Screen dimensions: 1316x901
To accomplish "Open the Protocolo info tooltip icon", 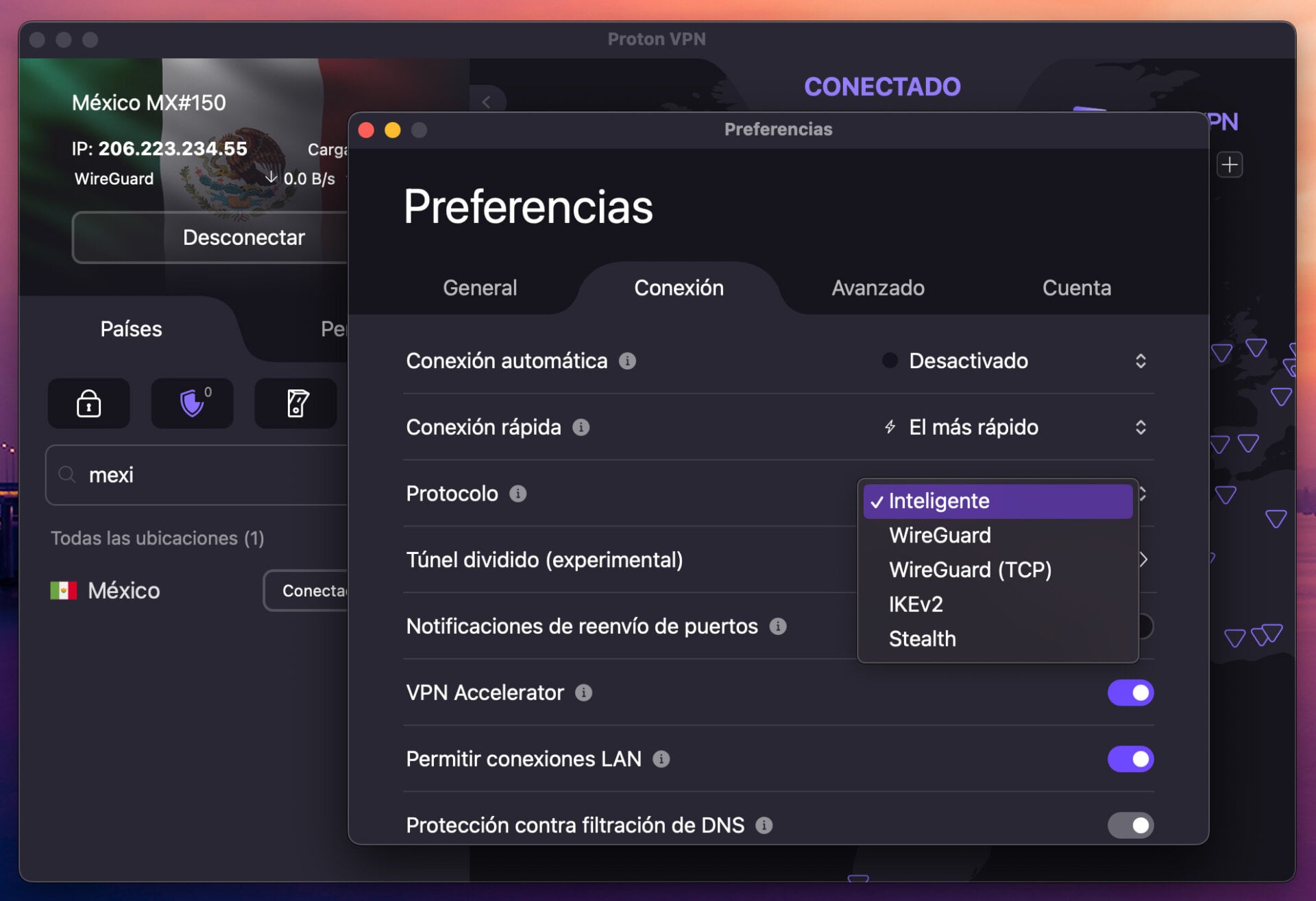I will click(x=519, y=493).
